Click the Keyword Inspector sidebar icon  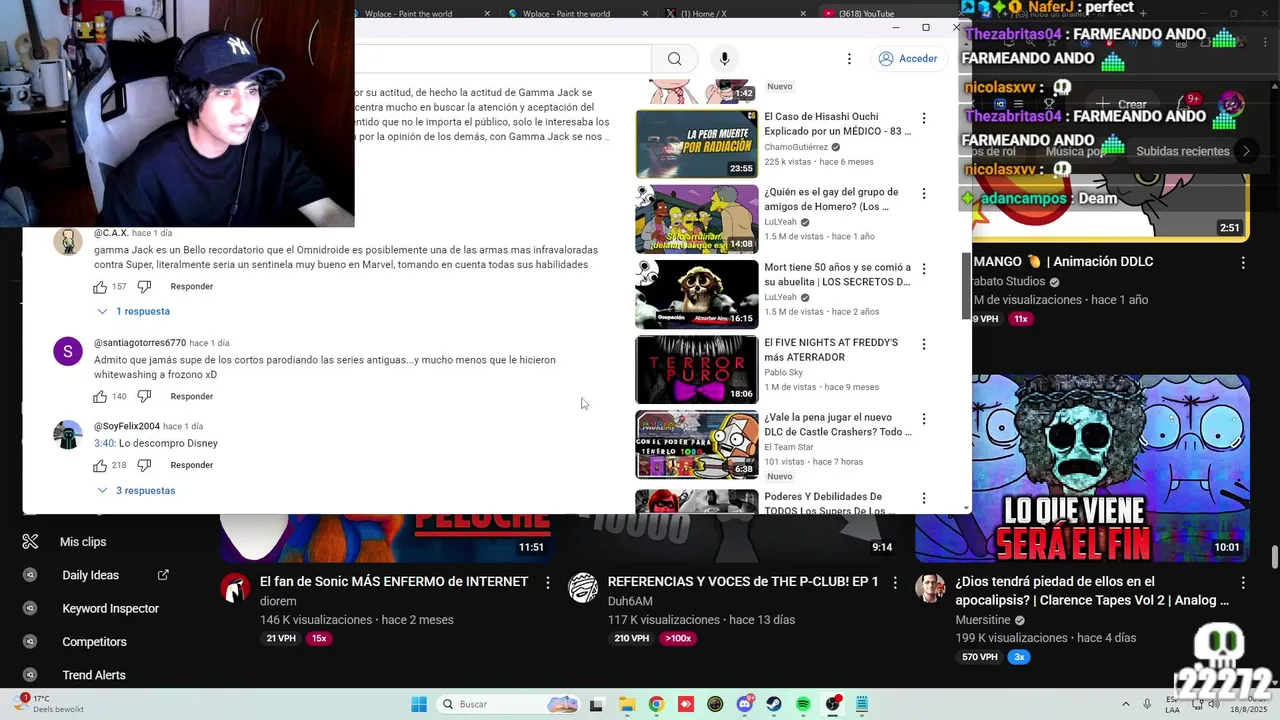(x=30, y=609)
